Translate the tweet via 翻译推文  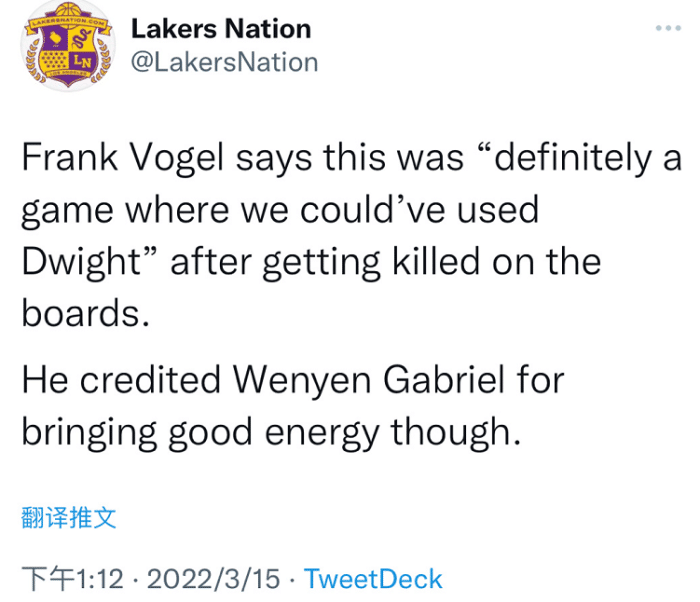tap(69, 517)
